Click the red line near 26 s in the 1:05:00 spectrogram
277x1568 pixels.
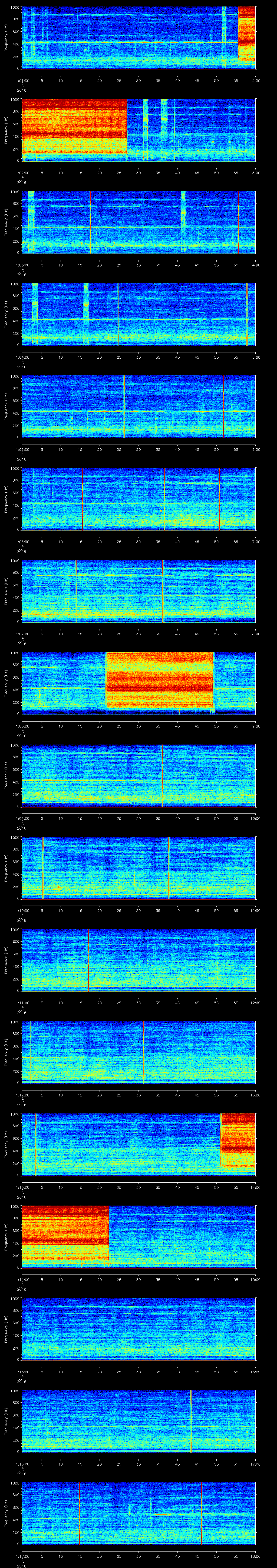pyautogui.click(x=124, y=407)
